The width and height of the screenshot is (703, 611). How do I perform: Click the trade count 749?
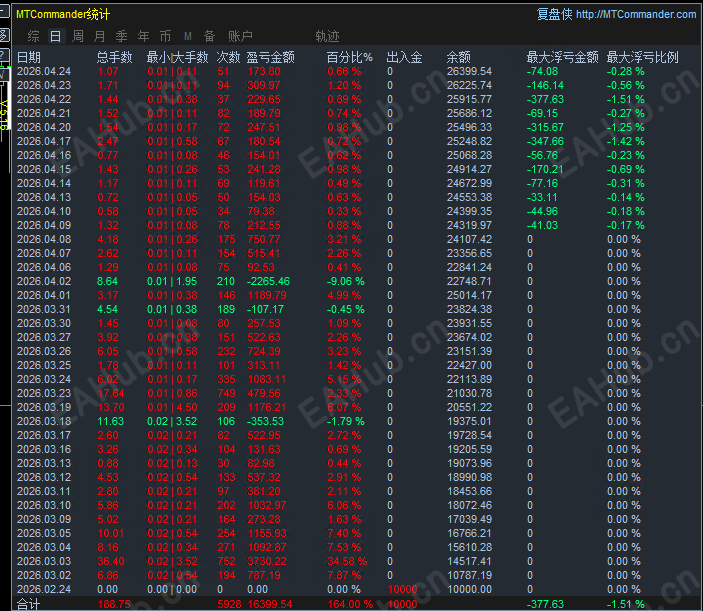tap(226, 393)
